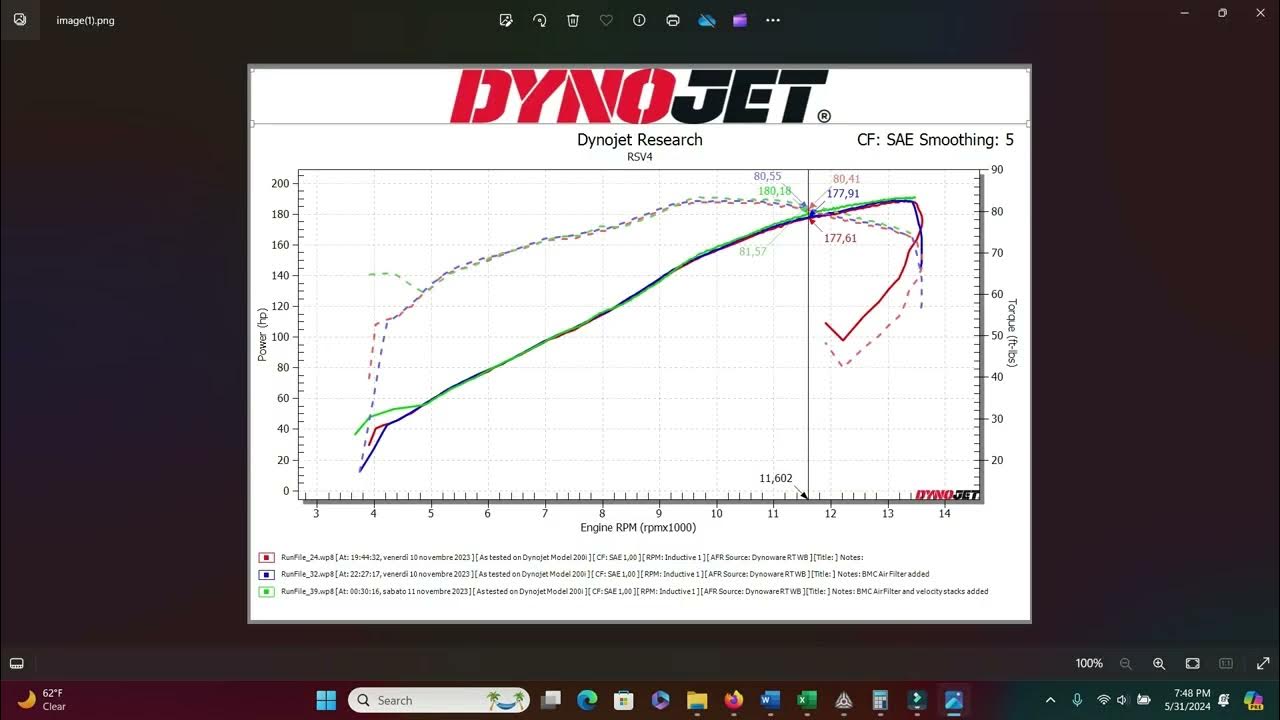Rotate the image with the rotate icon
The height and width of the screenshot is (720, 1280).
click(540, 20)
